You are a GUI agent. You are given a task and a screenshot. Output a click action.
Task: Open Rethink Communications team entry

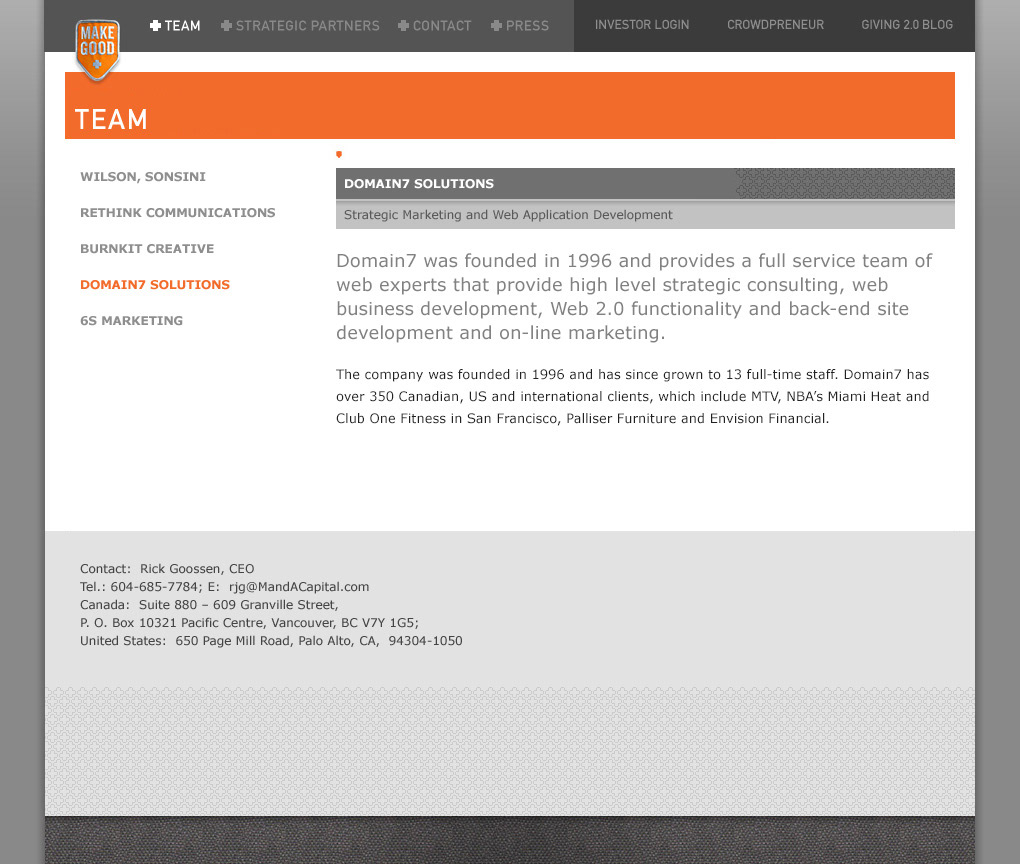point(177,213)
